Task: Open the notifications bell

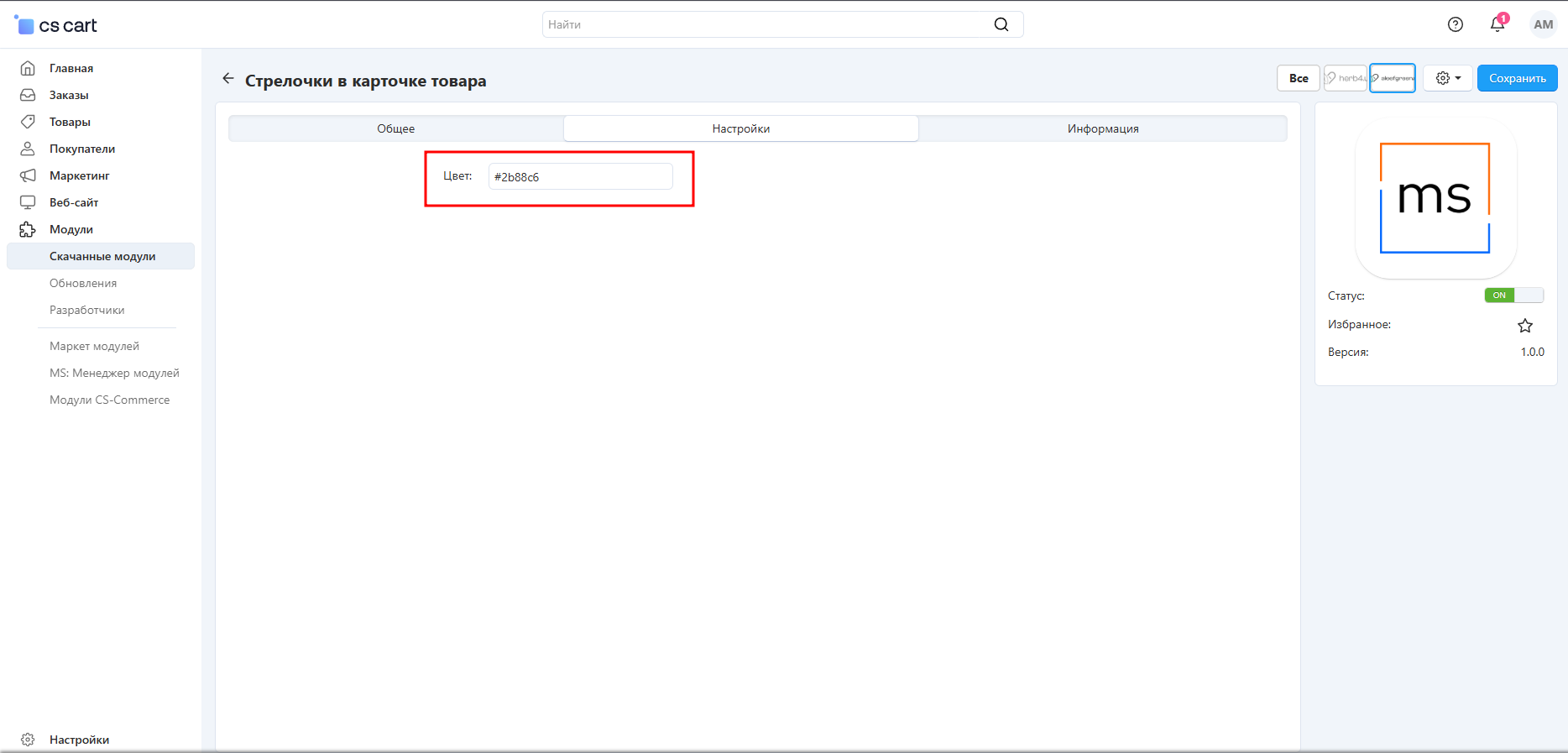Action: coord(1497,24)
